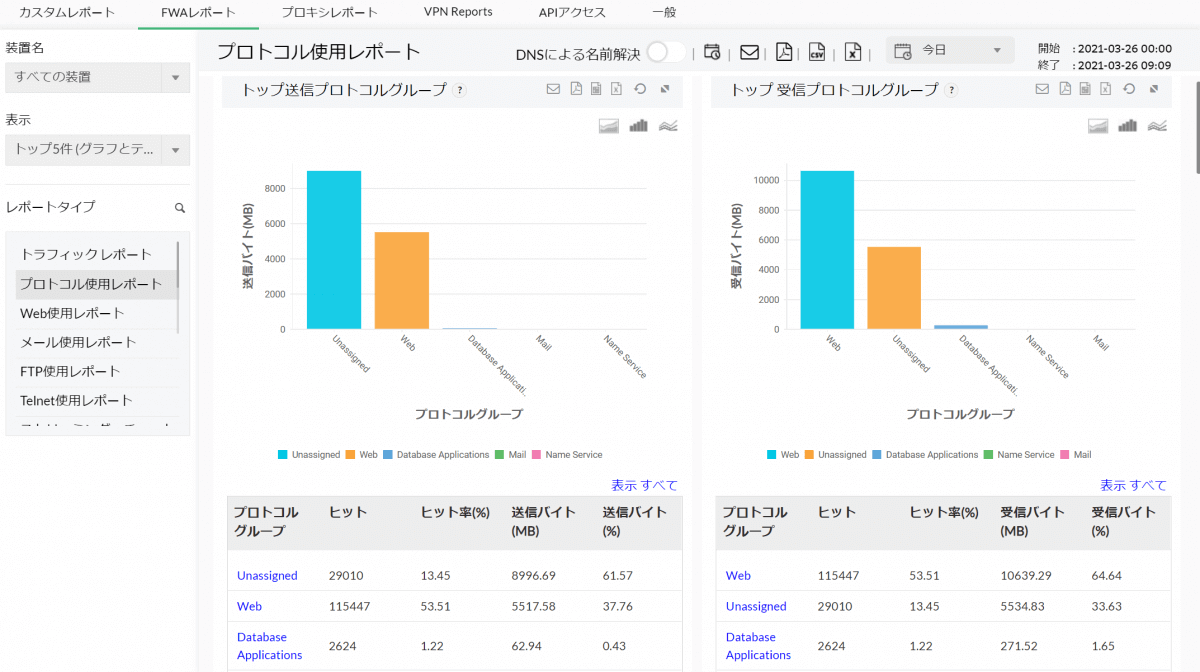1200x672 pixels.
Task: Refresh the トップ送信プロトコルグループ widget
Action: coord(640,90)
